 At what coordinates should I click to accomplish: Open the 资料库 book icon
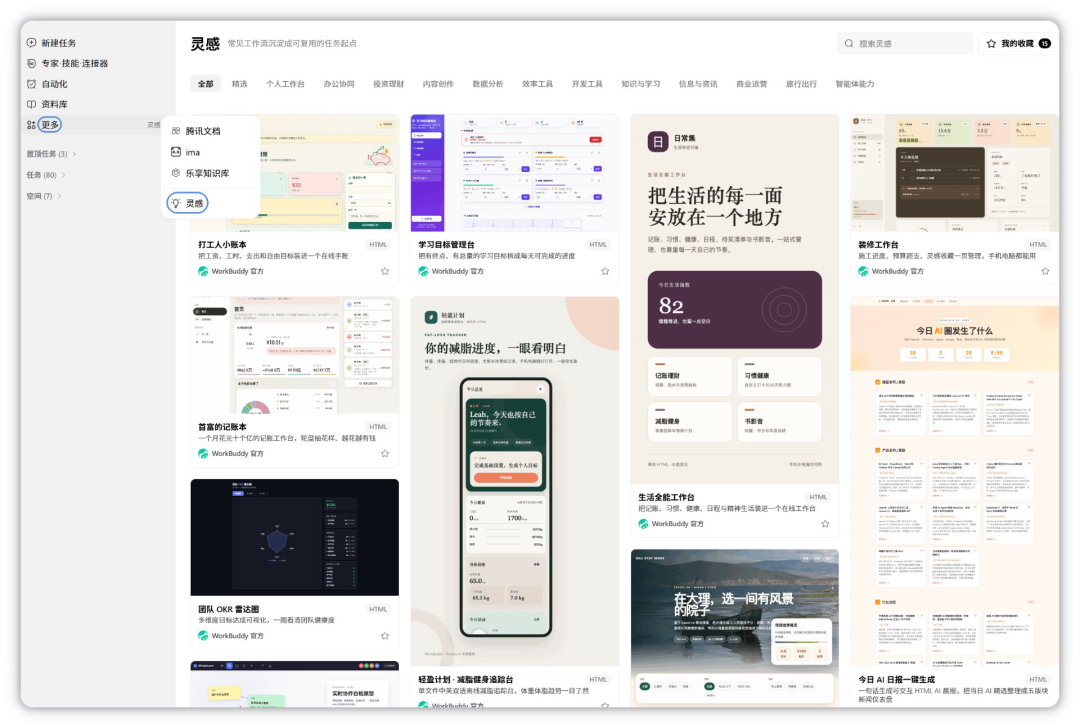click(x=32, y=104)
